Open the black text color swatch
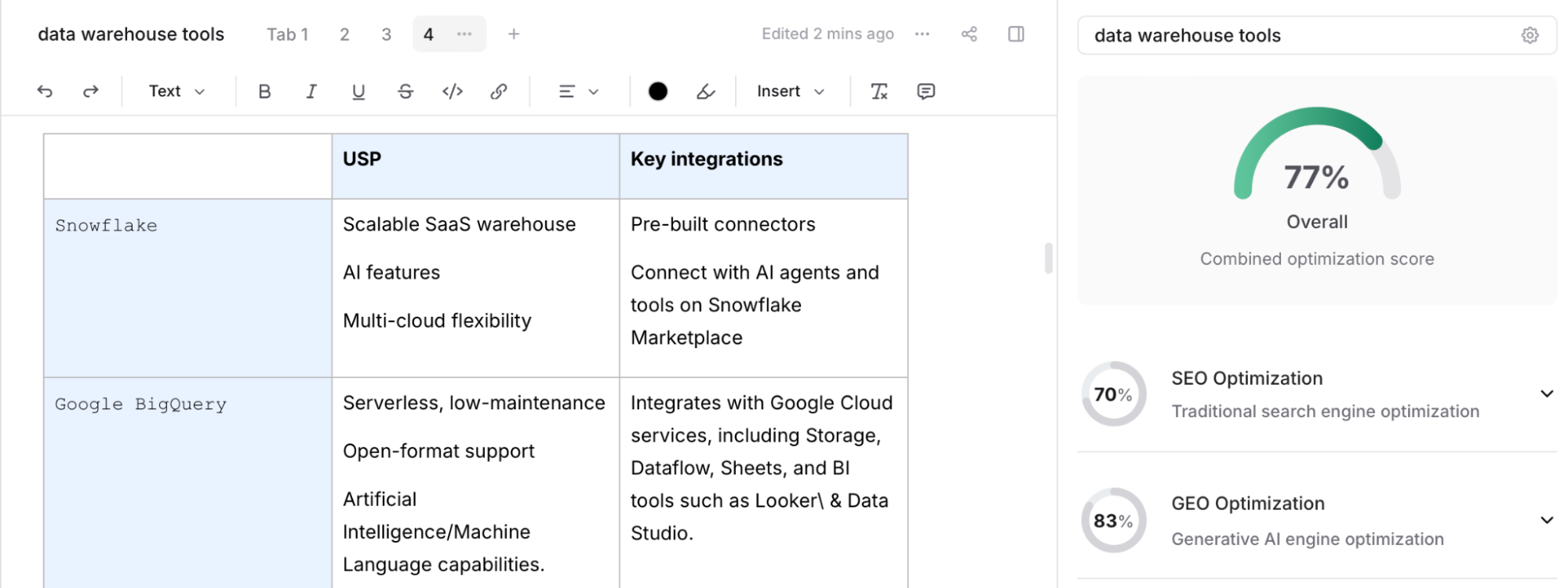The height and width of the screenshot is (588, 1568). 658,92
